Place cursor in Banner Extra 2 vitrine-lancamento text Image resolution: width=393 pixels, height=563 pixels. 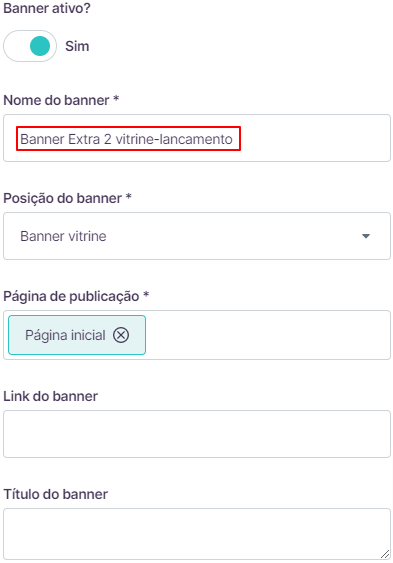(x=126, y=139)
